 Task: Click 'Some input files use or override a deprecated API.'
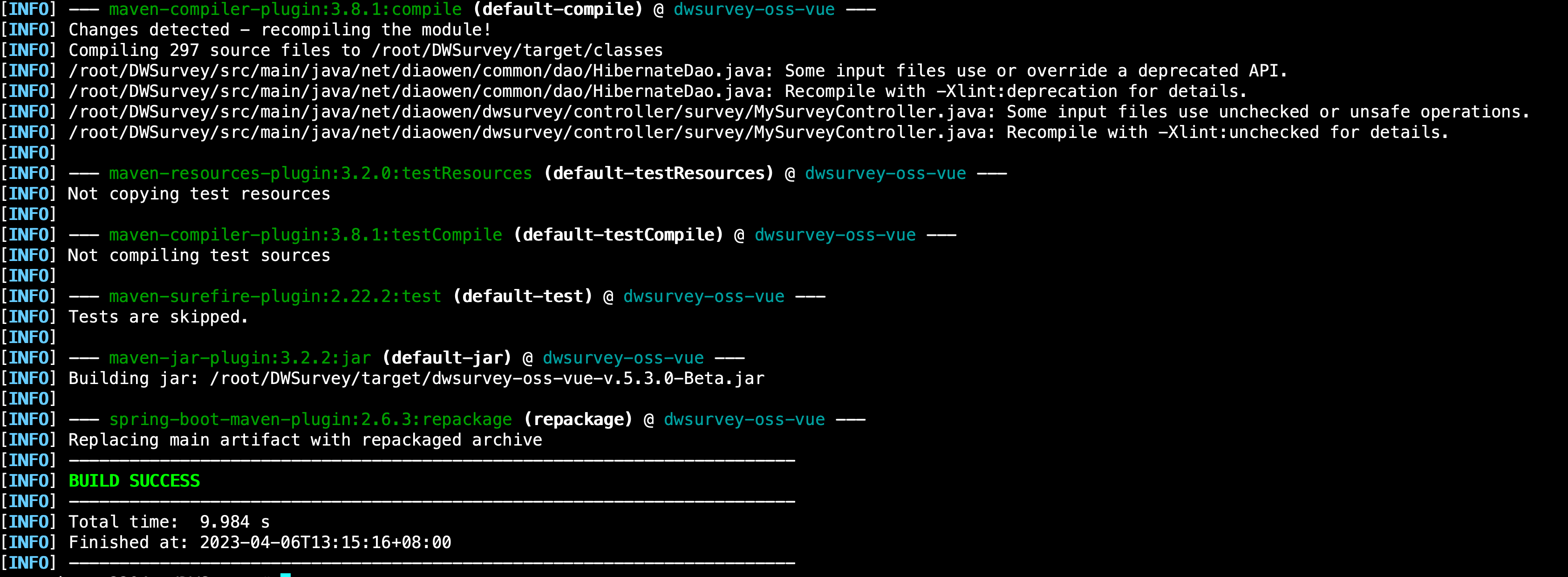1036,71
